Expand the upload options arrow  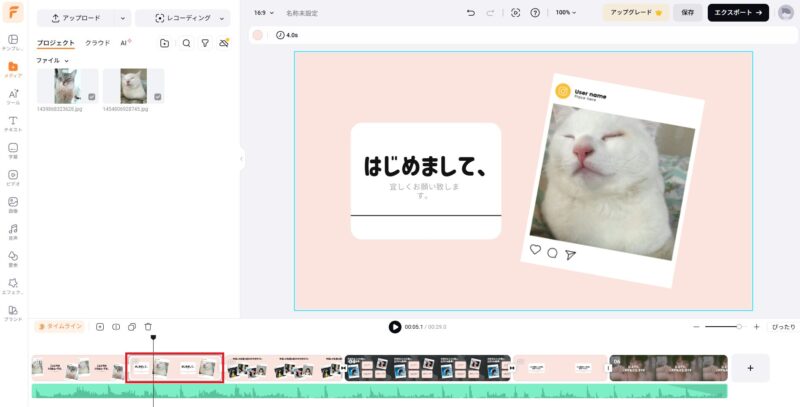(x=122, y=18)
